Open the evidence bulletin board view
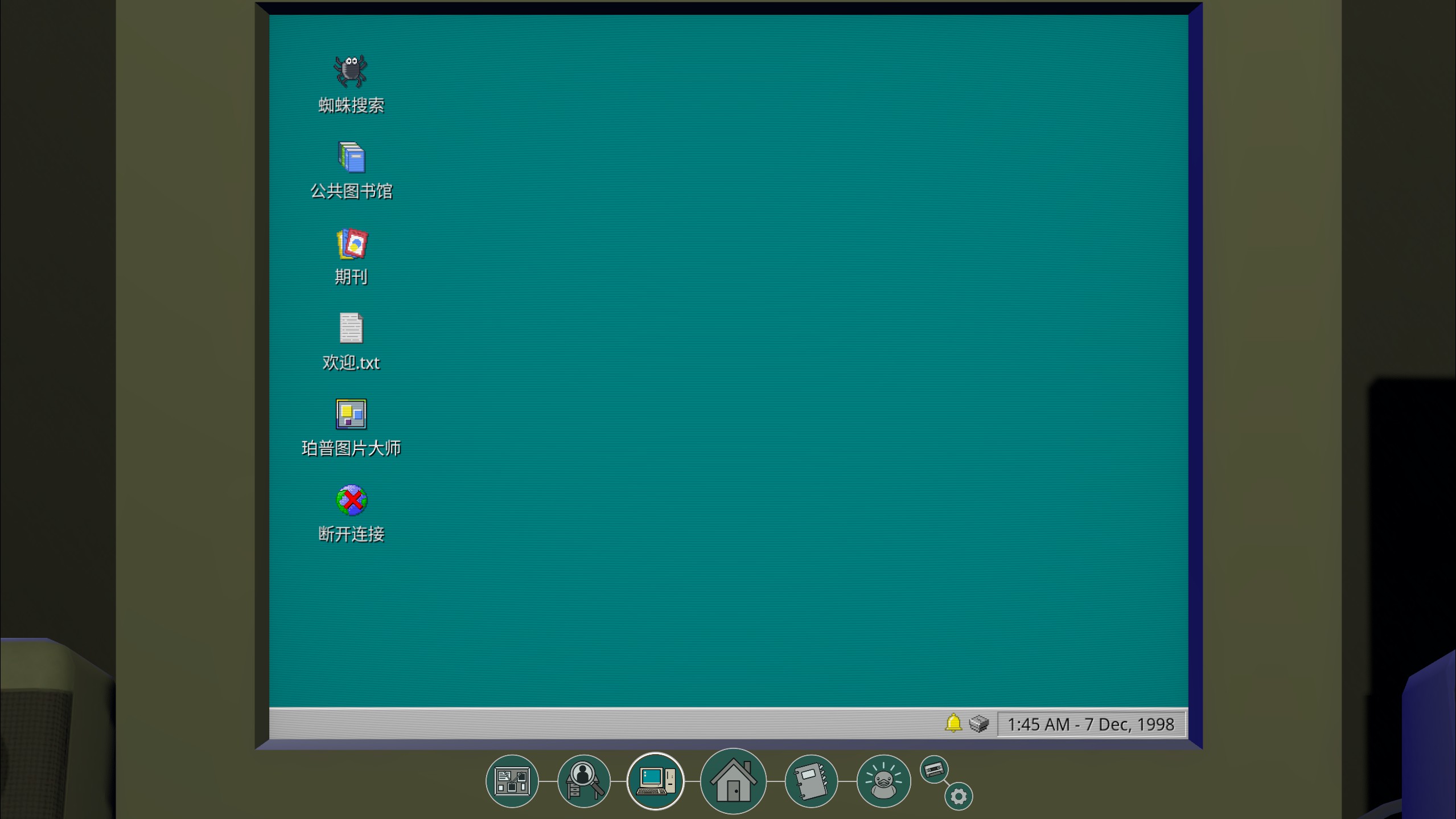1456x819 pixels. click(x=512, y=781)
